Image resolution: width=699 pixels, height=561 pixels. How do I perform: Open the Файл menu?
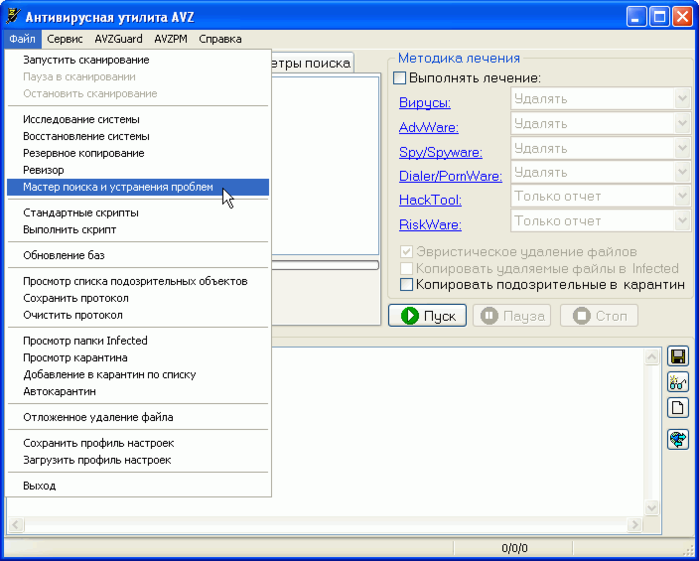pyautogui.click(x=22, y=39)
